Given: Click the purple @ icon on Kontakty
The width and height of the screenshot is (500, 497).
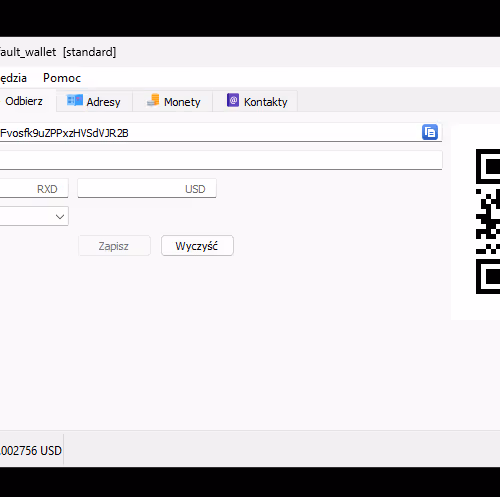Looking at the screenshot, I should coord(233,100).
